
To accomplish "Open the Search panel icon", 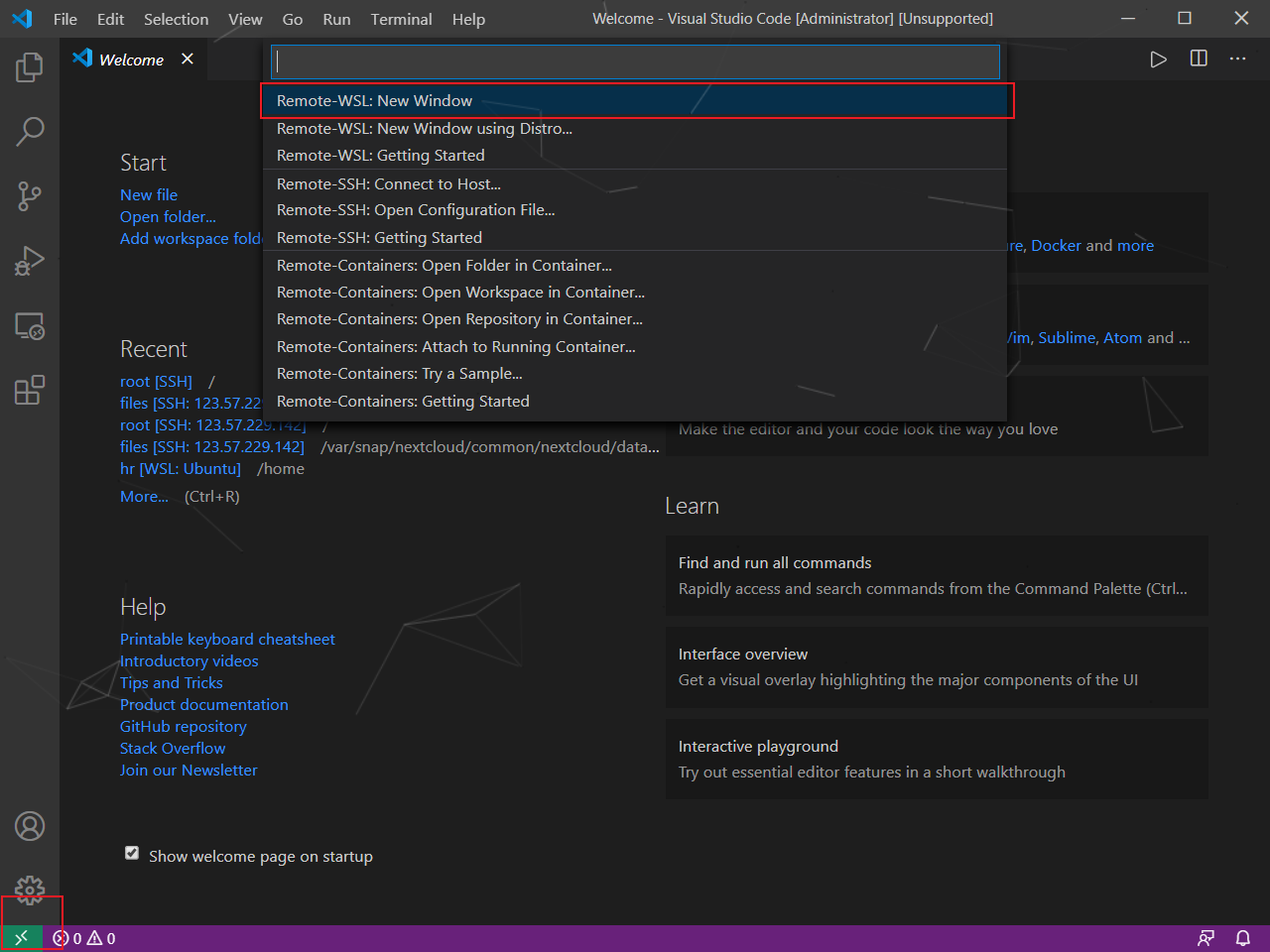I will [29, 130].
